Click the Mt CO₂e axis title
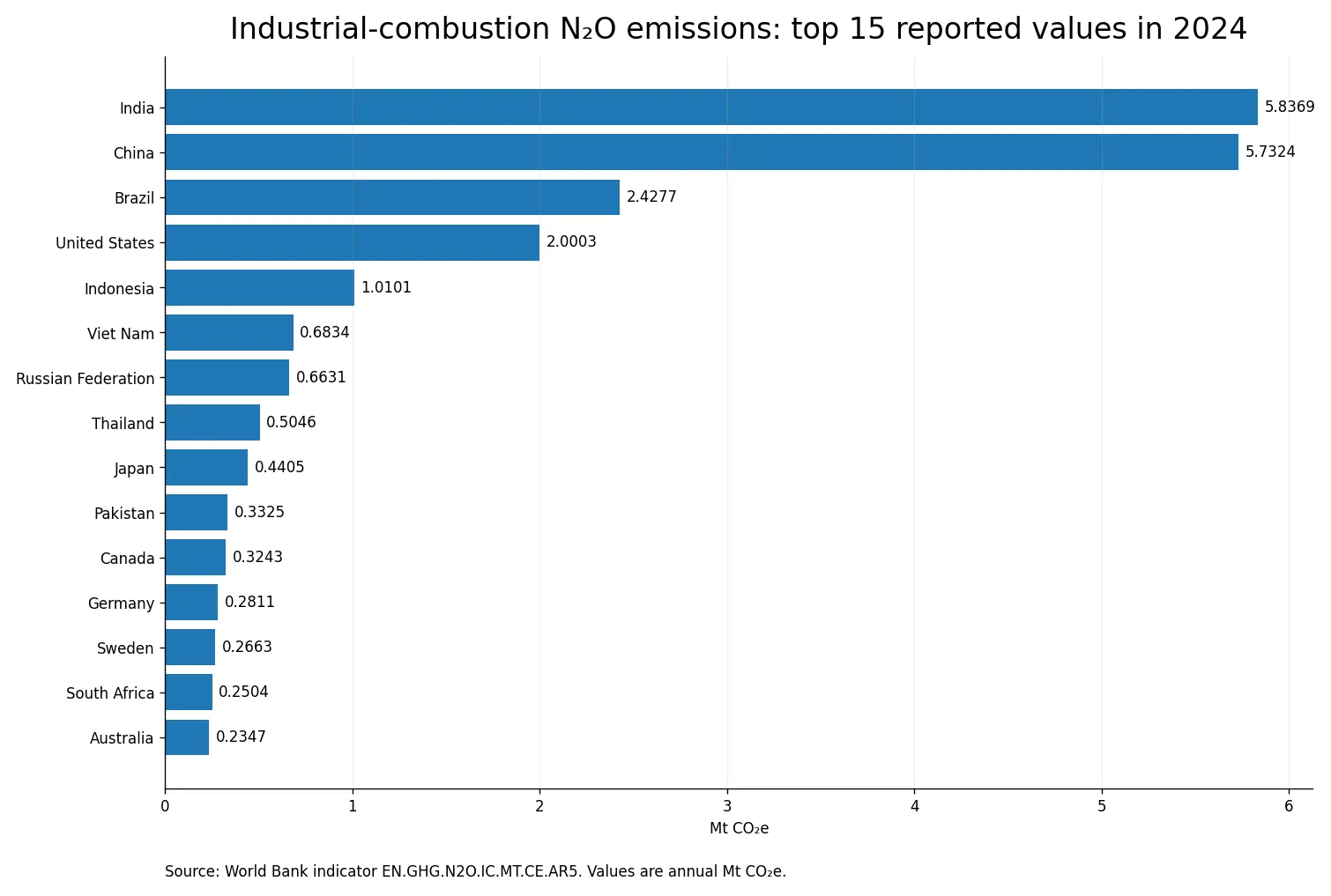This screenshot has height=896, width=1331. click(739, 829)
